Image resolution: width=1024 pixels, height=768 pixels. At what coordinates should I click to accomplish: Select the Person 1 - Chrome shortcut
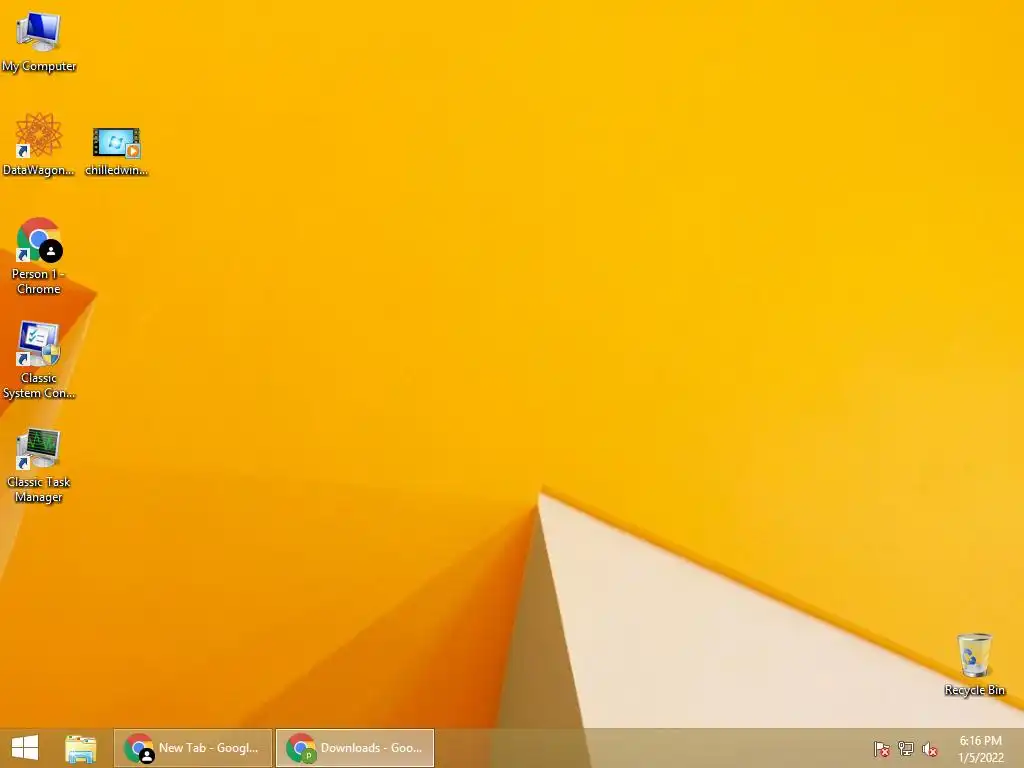point(39,256)
